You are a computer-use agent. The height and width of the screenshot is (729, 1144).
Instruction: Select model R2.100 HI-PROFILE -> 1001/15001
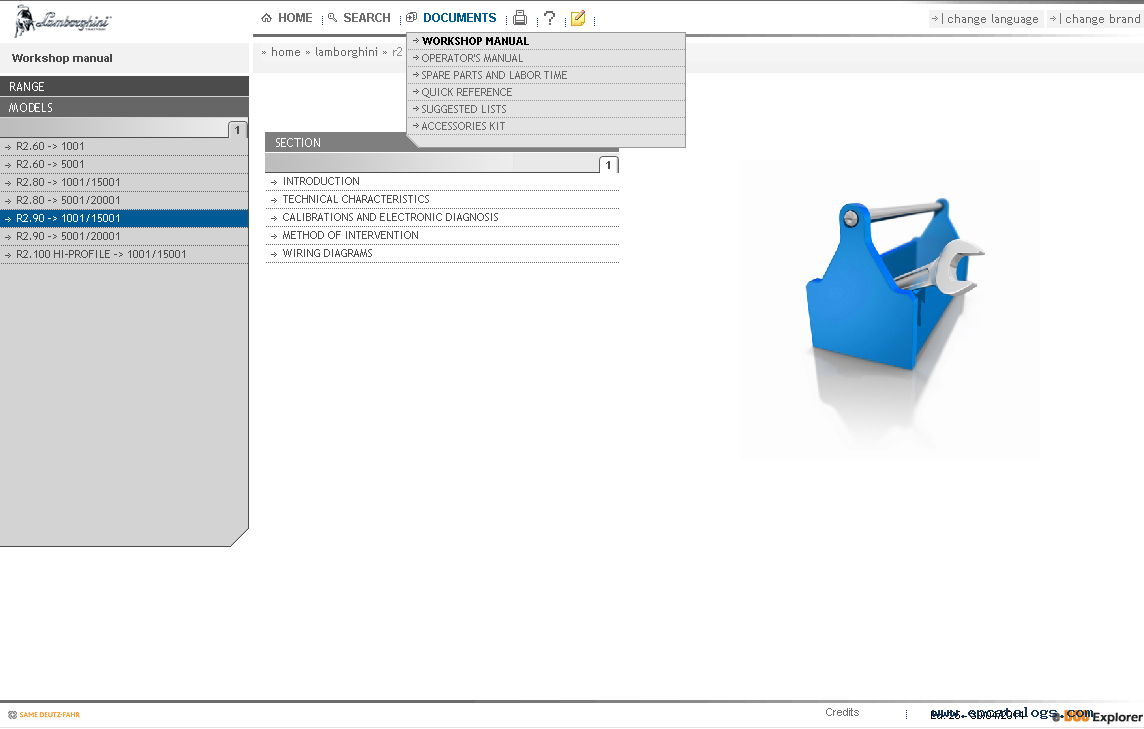pyautogui.click(x=124, y=254)
